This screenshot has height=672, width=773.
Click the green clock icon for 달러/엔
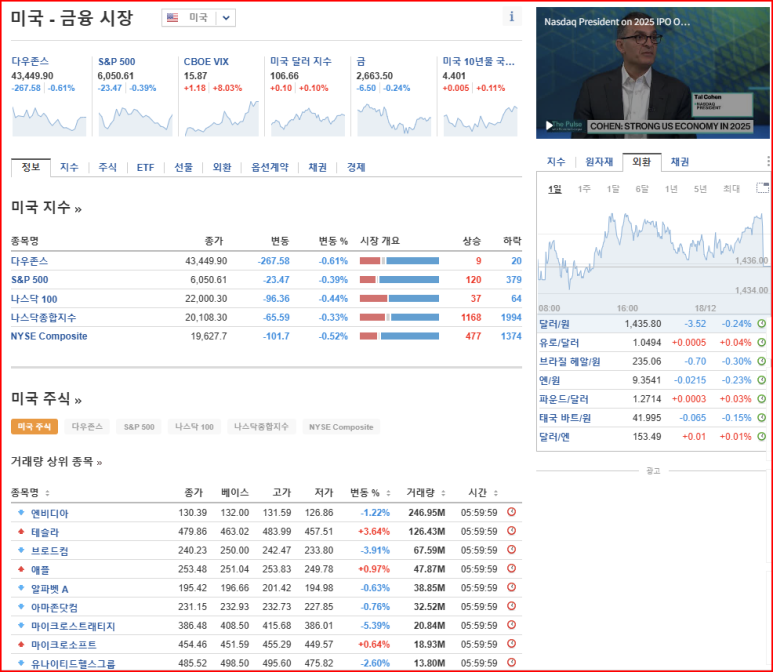pyautogui.click(x=762, y=436)
